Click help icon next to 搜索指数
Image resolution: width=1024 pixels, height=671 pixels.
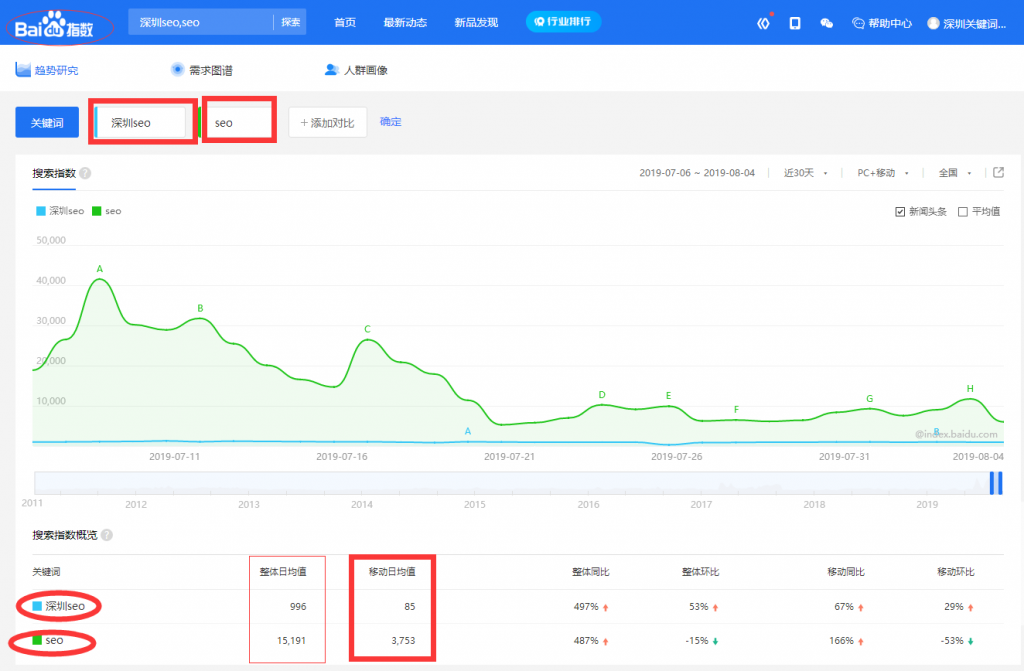point(85,173)
